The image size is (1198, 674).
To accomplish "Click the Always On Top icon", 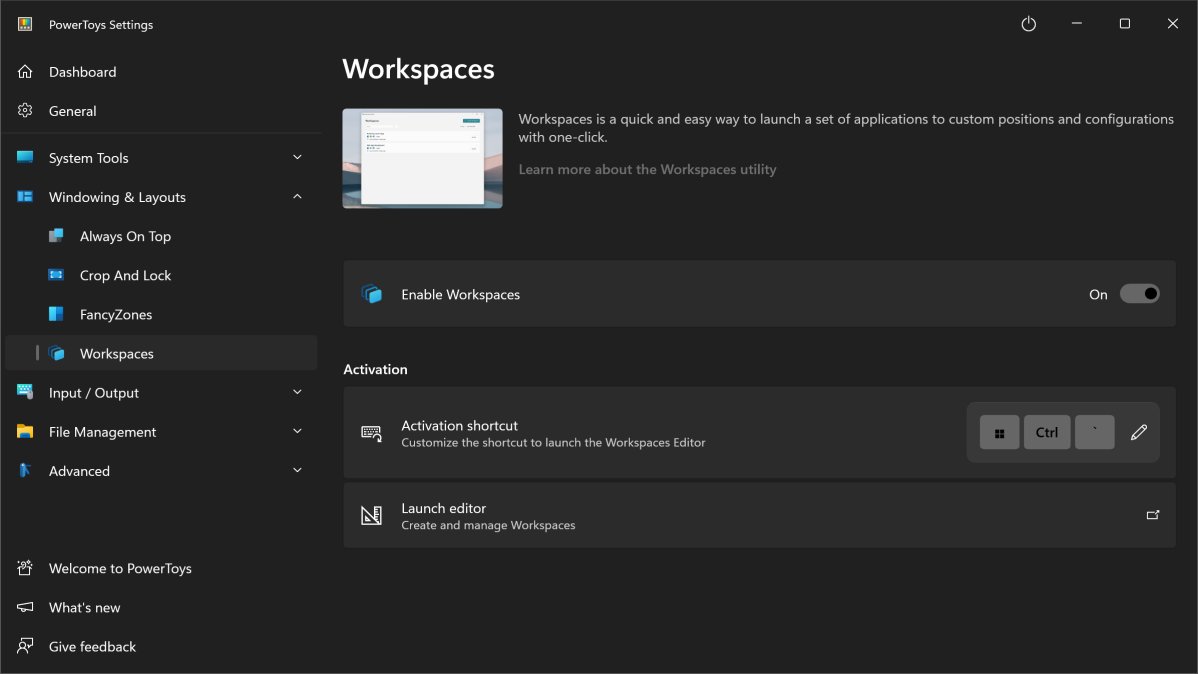I will click(57, 236).
